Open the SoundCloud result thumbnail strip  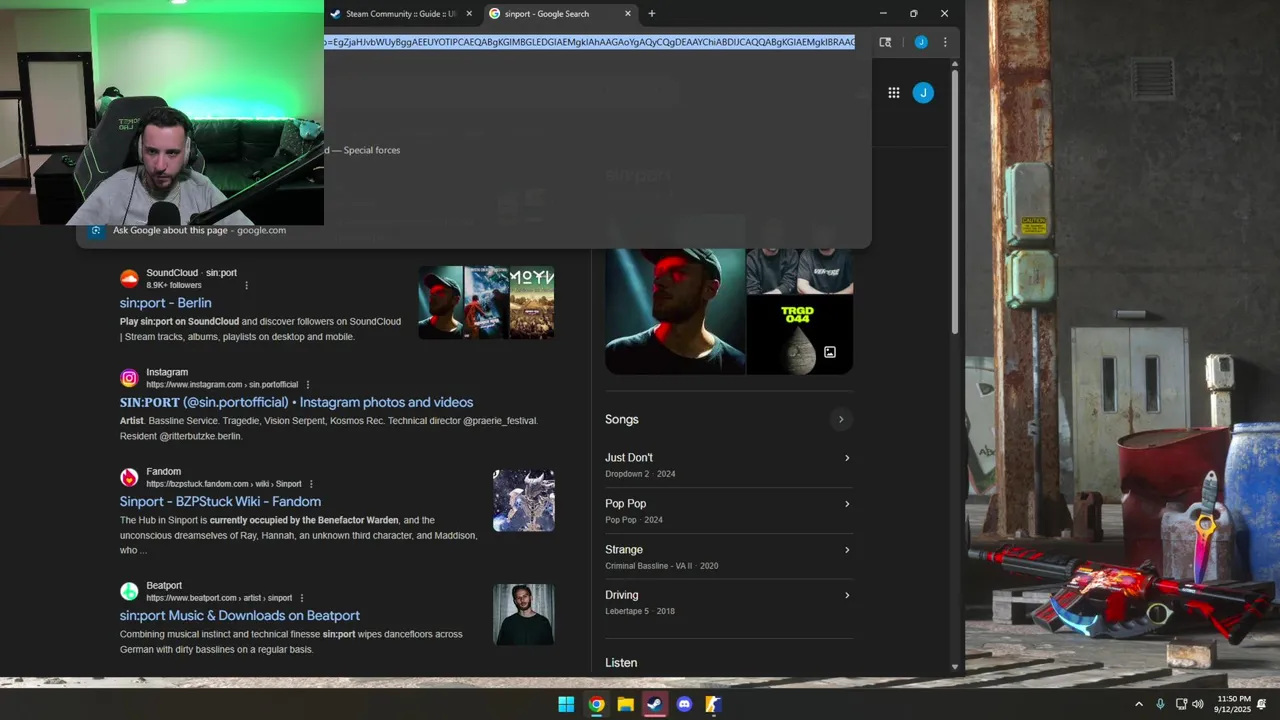pyautogui.click(x=486, y=302)
